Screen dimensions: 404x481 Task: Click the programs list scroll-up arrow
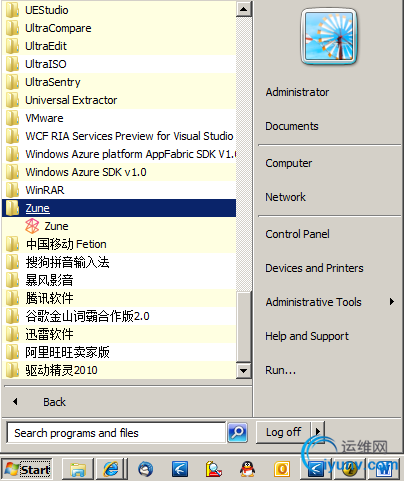pyautogui.click(x=244, y=9)
